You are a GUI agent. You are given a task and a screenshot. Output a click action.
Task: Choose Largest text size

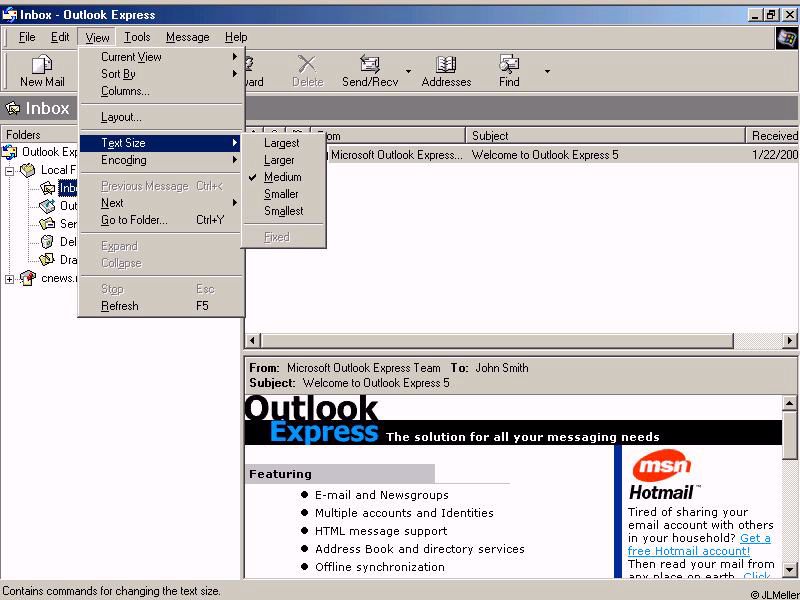point(281,143)
